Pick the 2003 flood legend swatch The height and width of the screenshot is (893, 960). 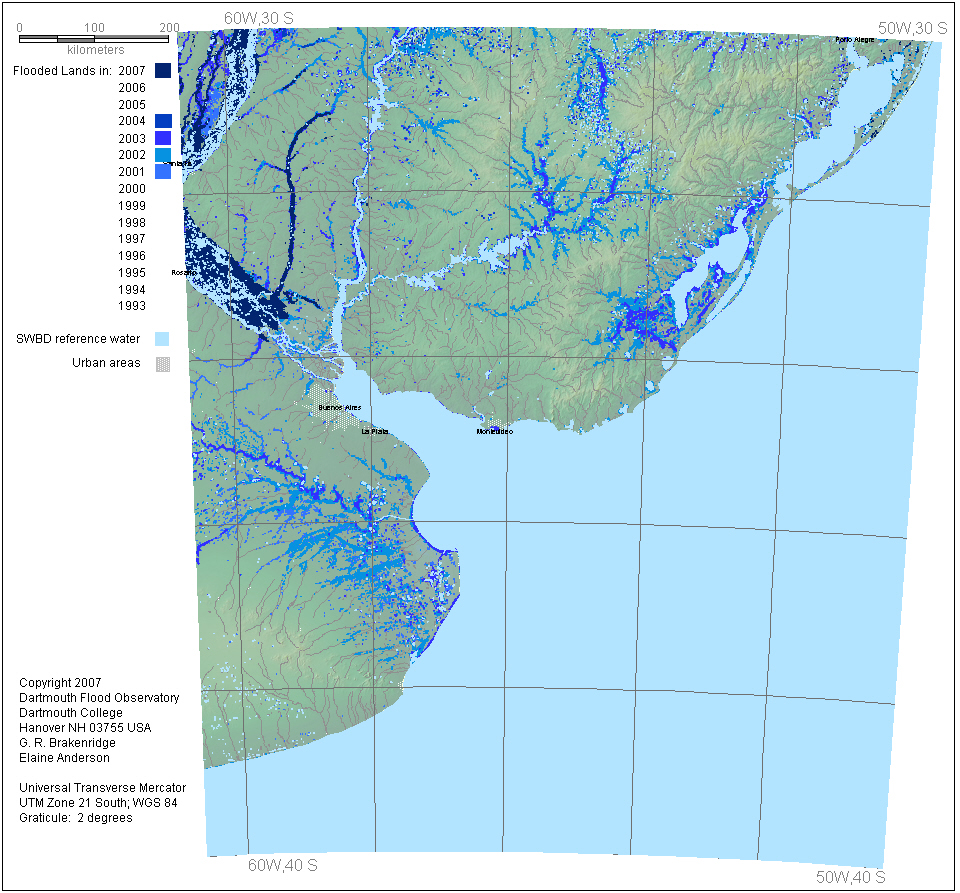(162, 138)
